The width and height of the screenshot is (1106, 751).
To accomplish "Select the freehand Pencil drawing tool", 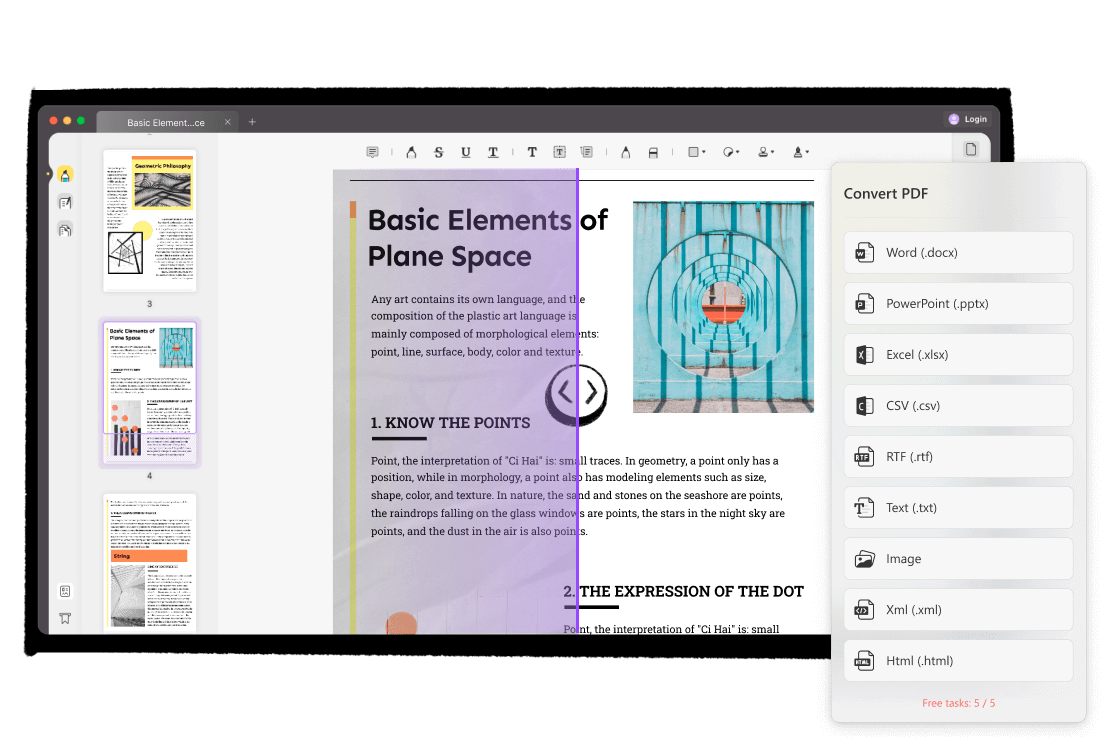I will [626, 152].
